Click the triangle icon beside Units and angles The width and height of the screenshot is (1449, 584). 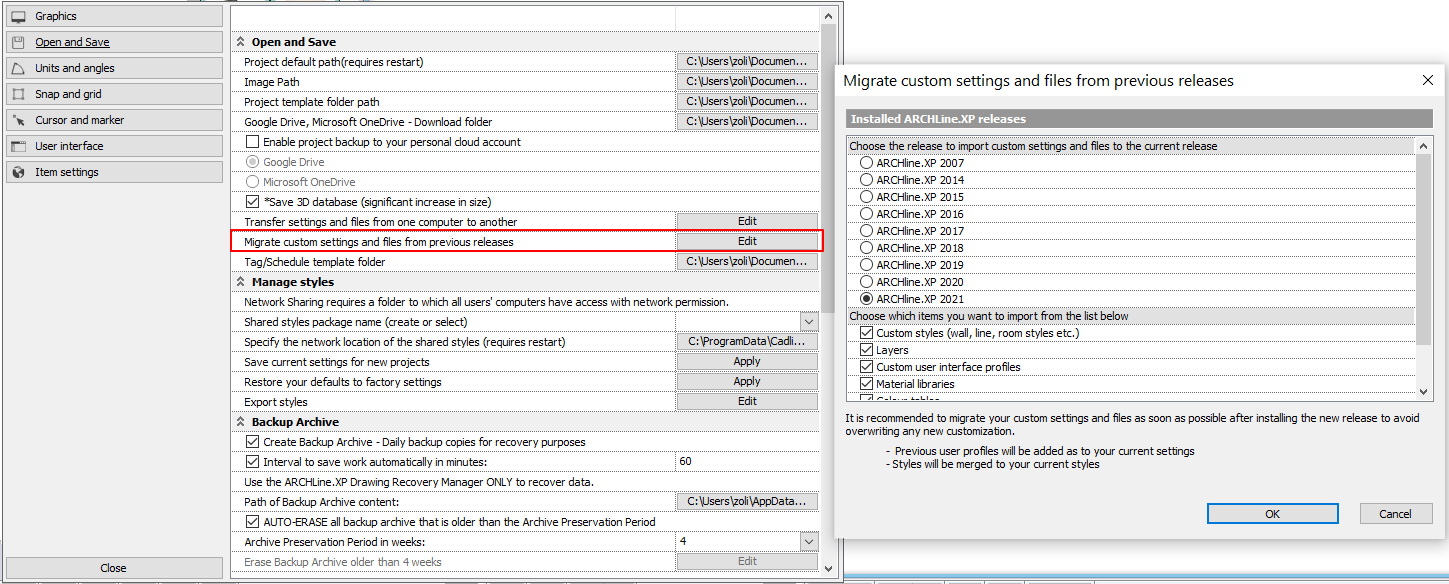pos(17,68)
